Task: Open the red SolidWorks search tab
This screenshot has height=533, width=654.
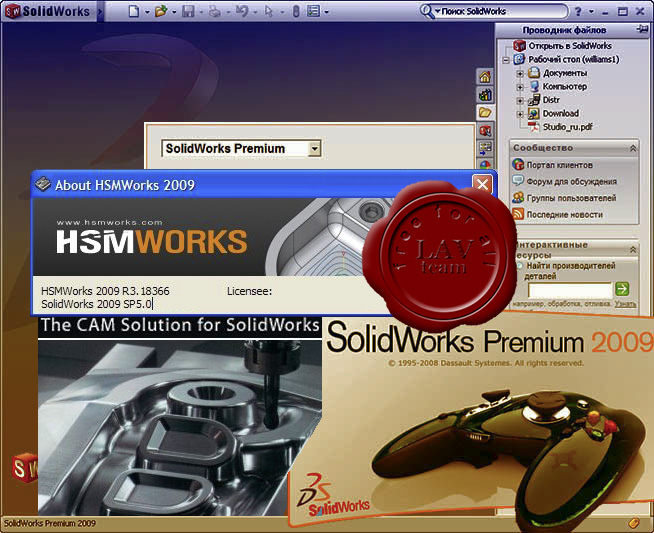Action: (485, 131)
